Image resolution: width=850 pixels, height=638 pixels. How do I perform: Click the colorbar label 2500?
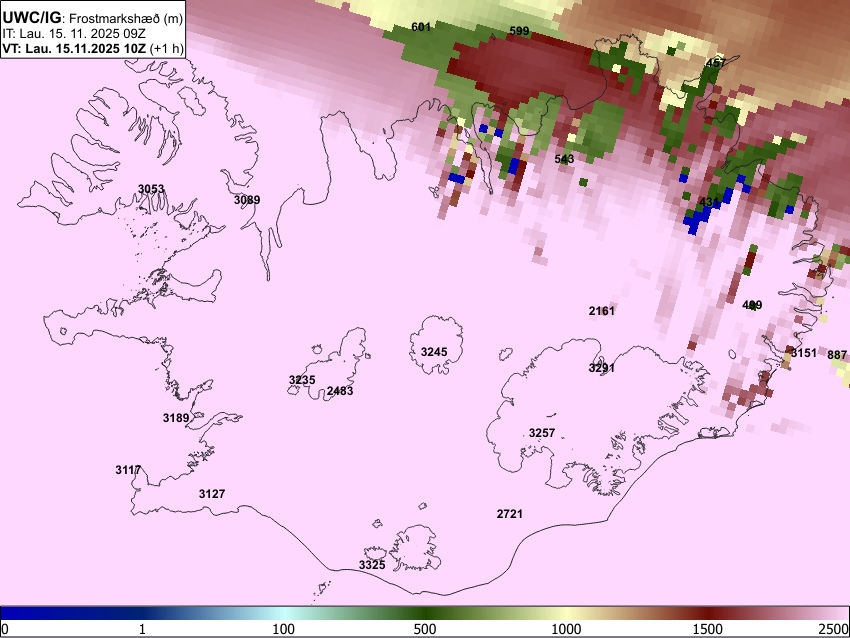(835, 629)
